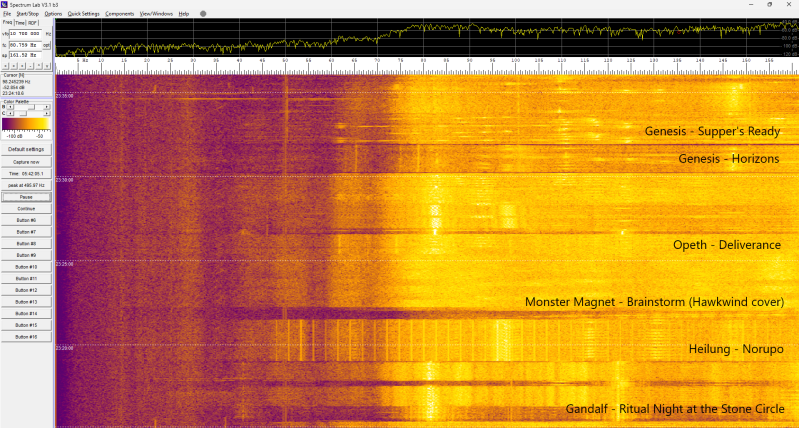Click Button #6

pos(26,220)
